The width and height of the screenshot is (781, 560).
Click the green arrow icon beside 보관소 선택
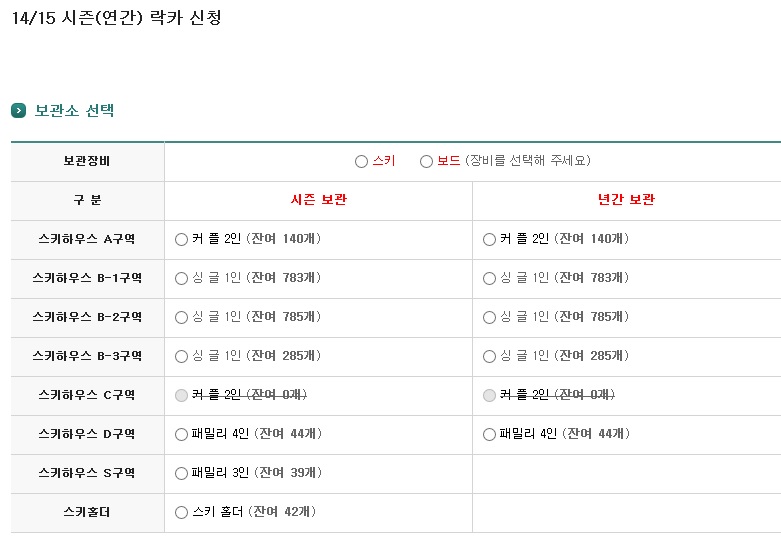point(18,111)
